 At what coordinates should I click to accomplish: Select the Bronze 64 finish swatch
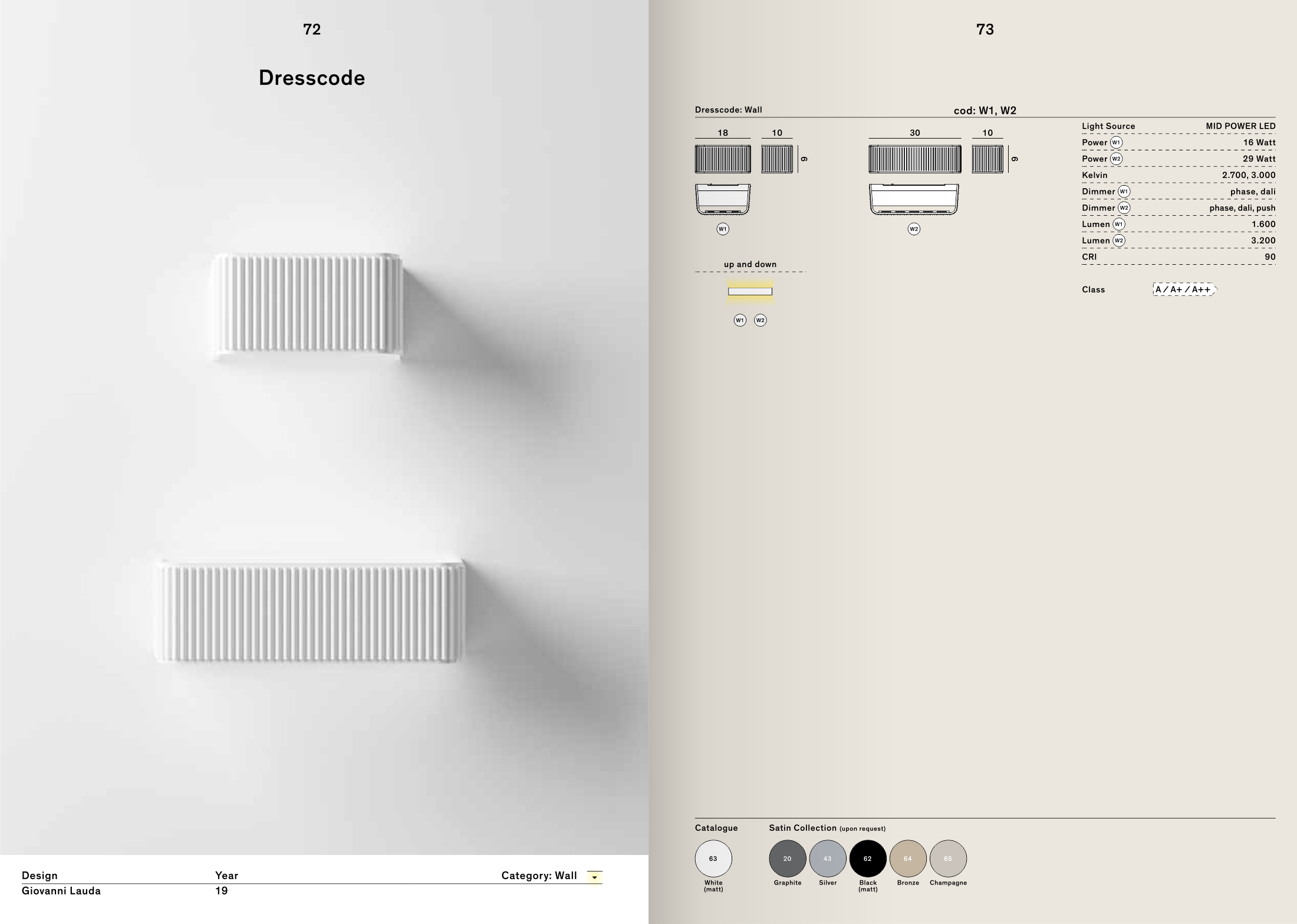907,859
